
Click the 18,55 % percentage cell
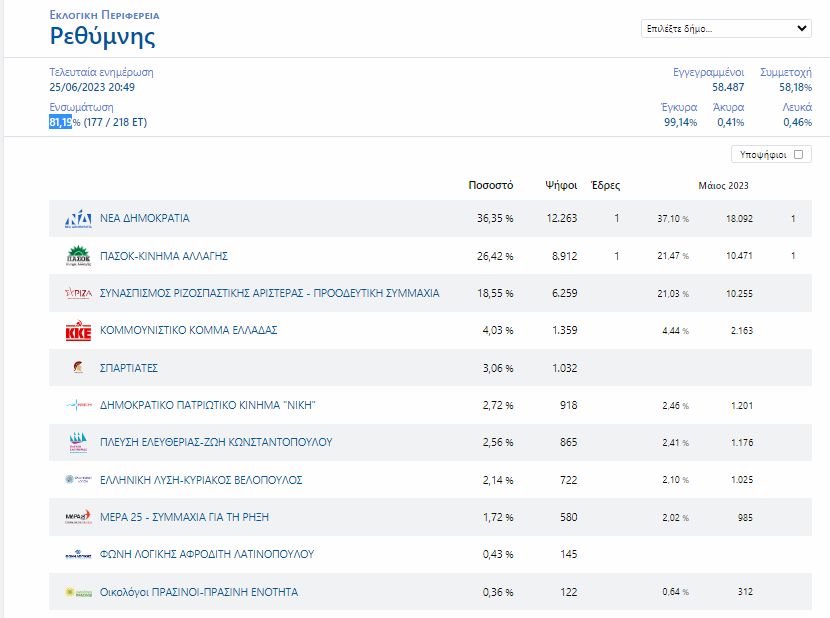click(x=495, y=293)
